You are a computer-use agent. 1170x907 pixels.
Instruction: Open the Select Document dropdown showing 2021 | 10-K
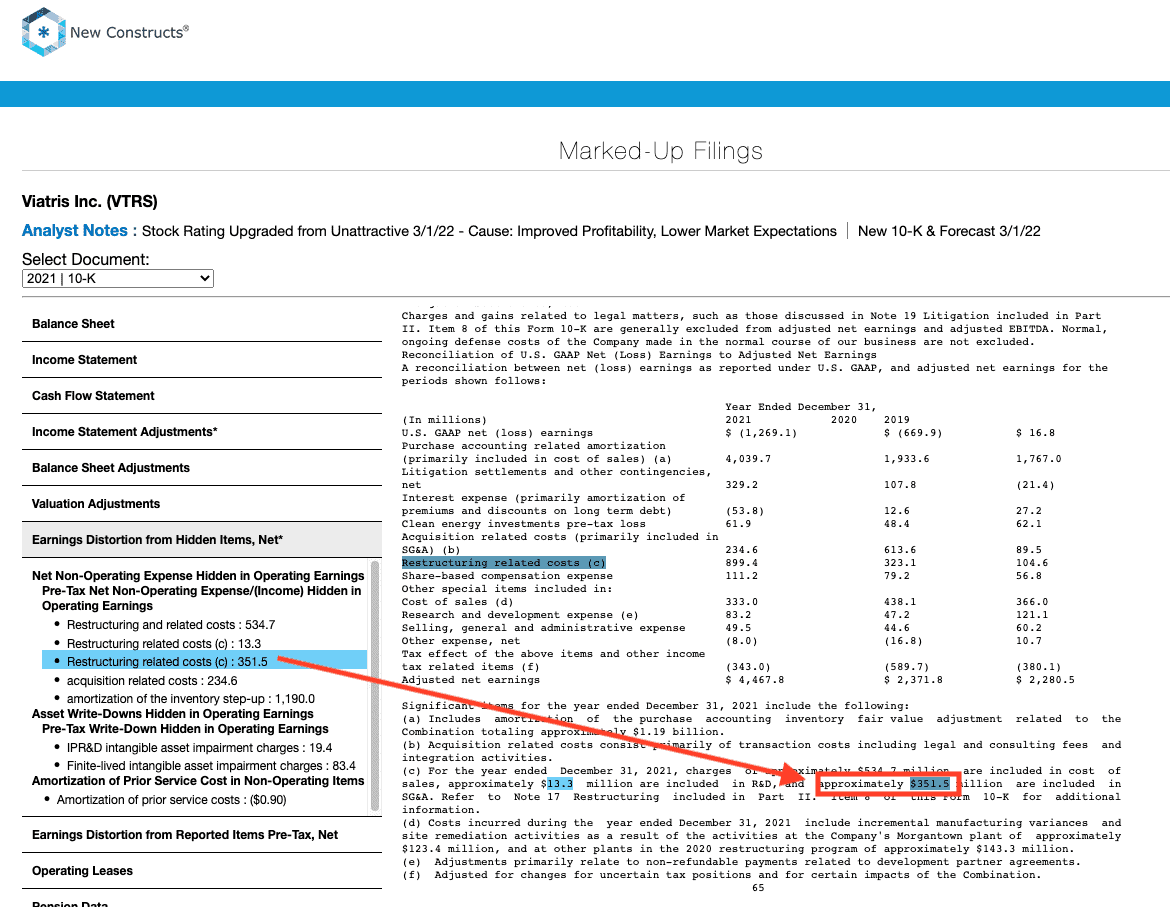coord(118,278)
